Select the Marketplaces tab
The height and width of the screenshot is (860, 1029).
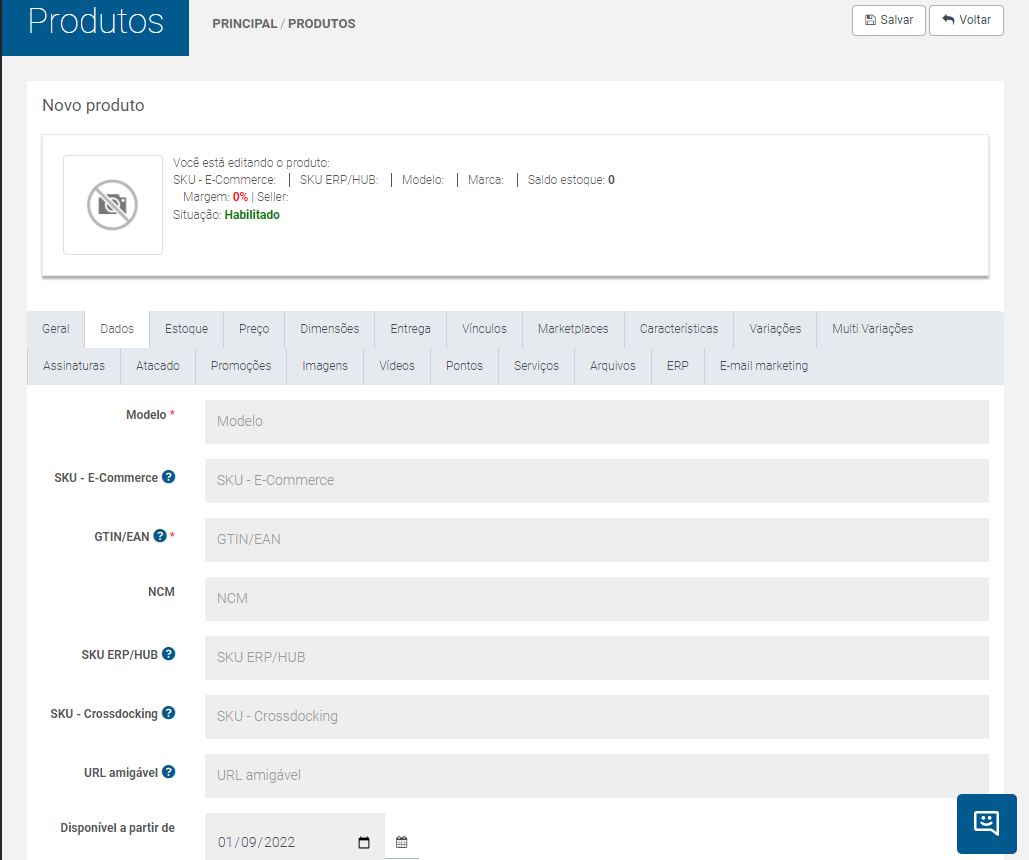click(573, 329)
